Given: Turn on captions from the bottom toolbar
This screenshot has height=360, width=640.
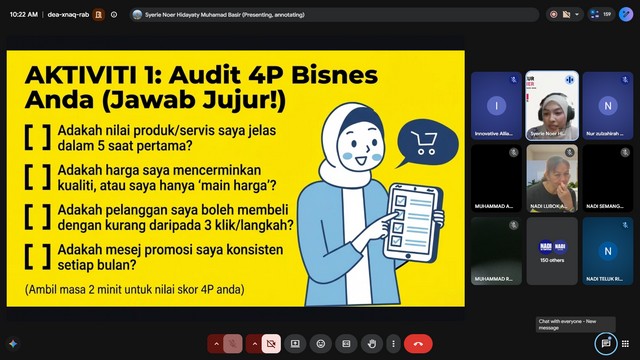Looking at the screenshot, I should (346, 344).
